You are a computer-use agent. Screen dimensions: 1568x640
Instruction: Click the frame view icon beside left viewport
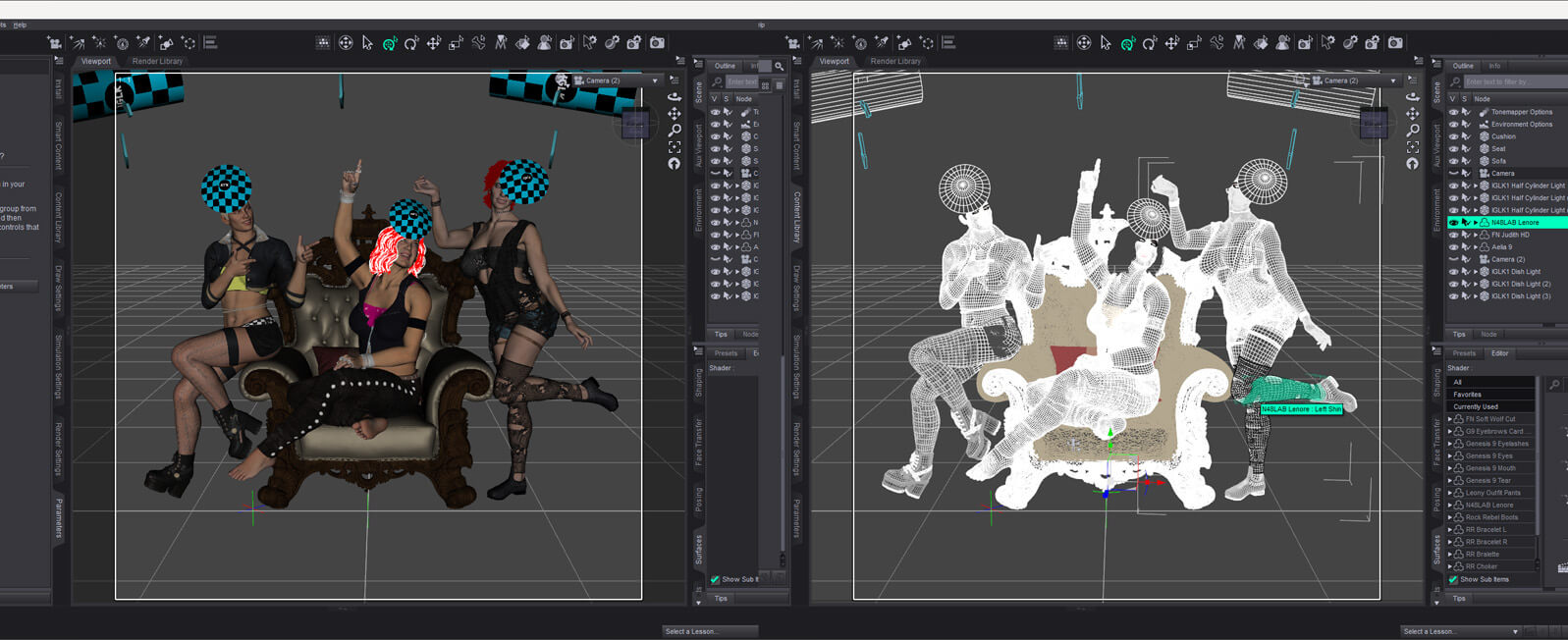[x=675, y=147]
